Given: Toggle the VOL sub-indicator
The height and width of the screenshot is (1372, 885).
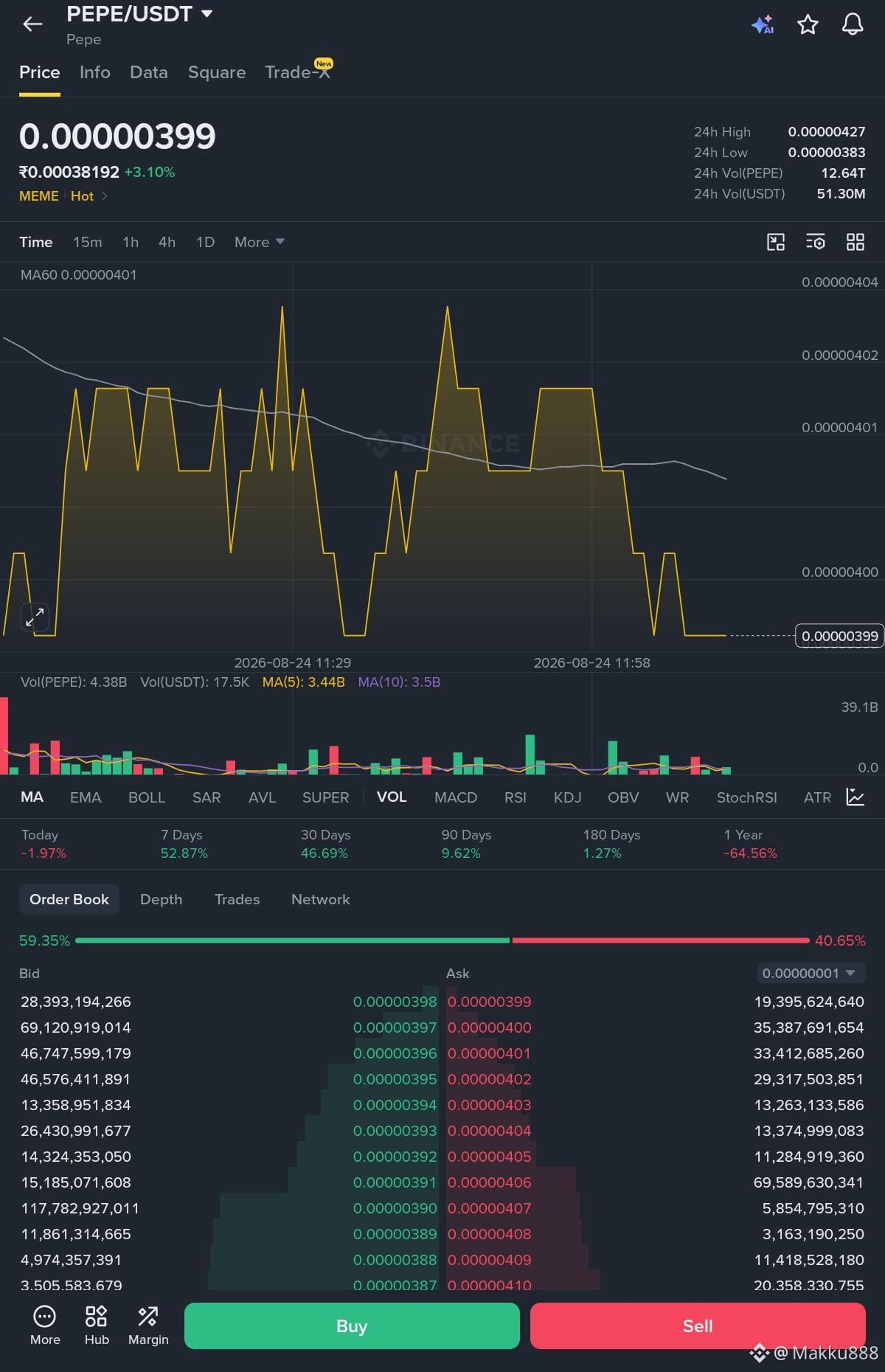Looking at the screenshot, I should point(392,797).
